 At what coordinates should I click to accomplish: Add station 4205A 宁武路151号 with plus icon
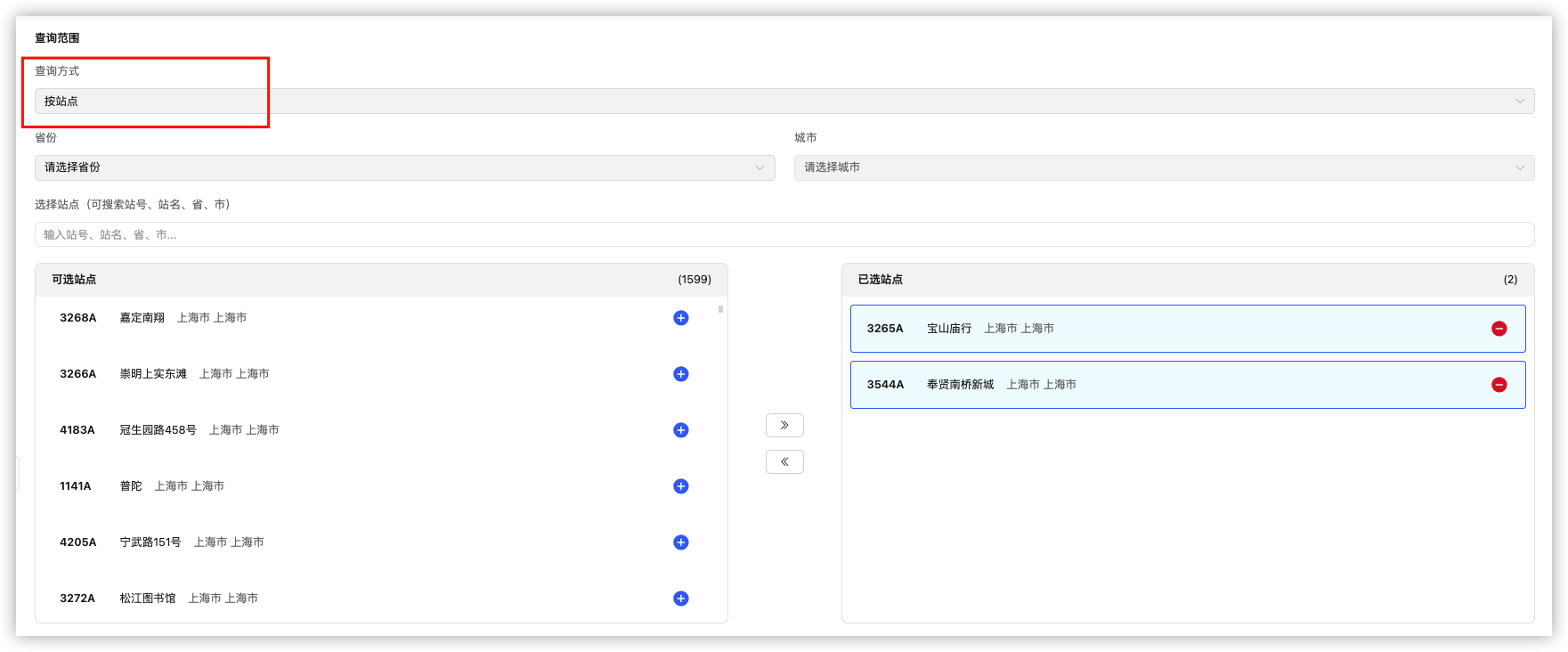click(680, 542)
